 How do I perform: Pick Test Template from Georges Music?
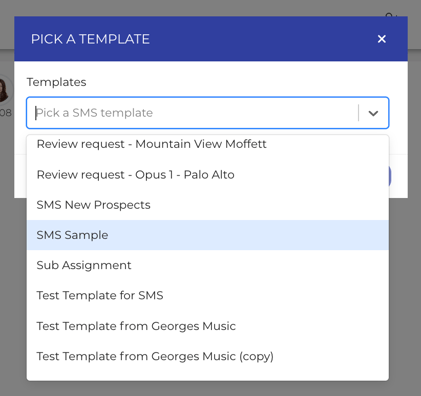pos(208,326)
